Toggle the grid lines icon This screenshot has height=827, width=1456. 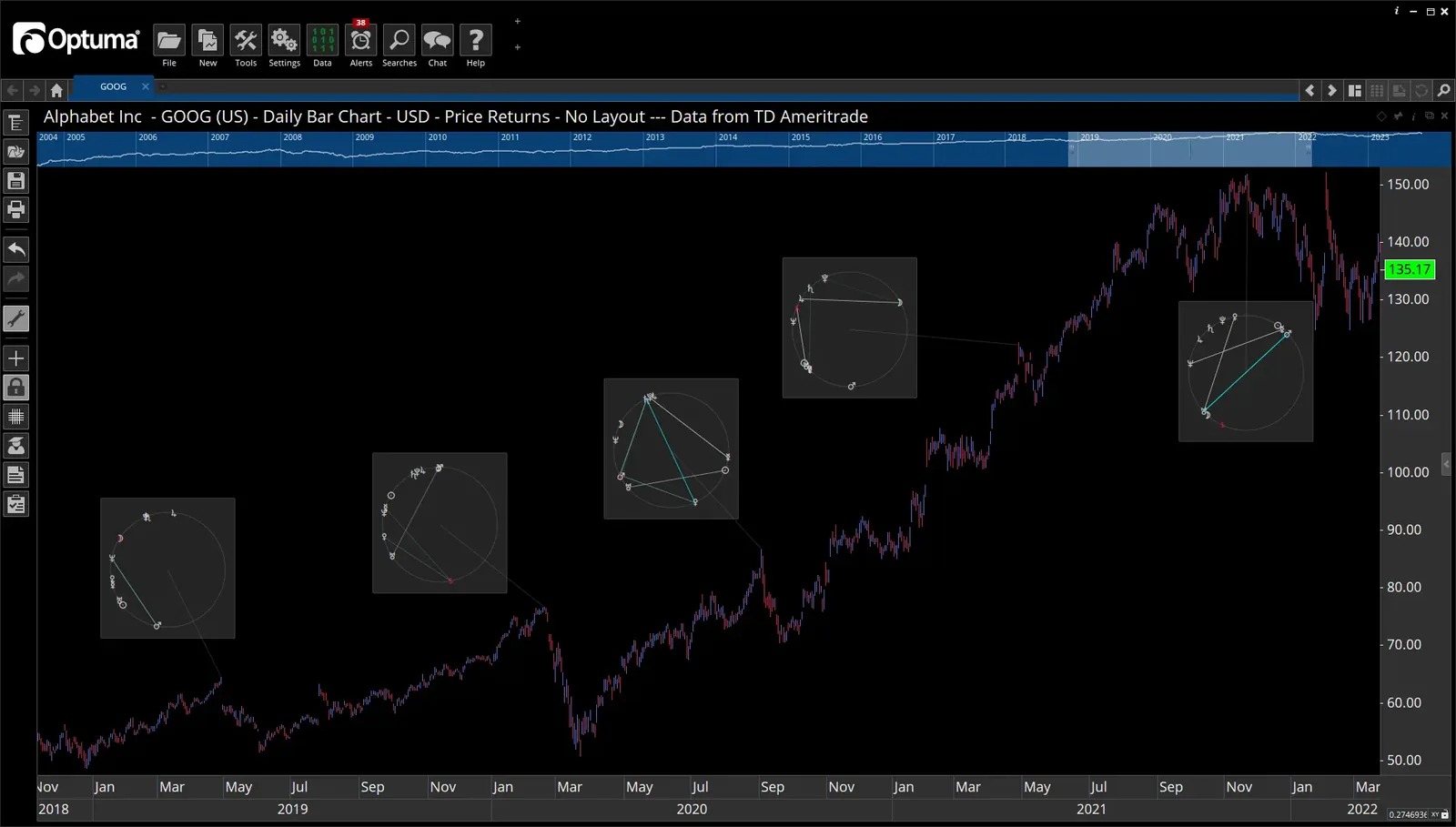15,417
